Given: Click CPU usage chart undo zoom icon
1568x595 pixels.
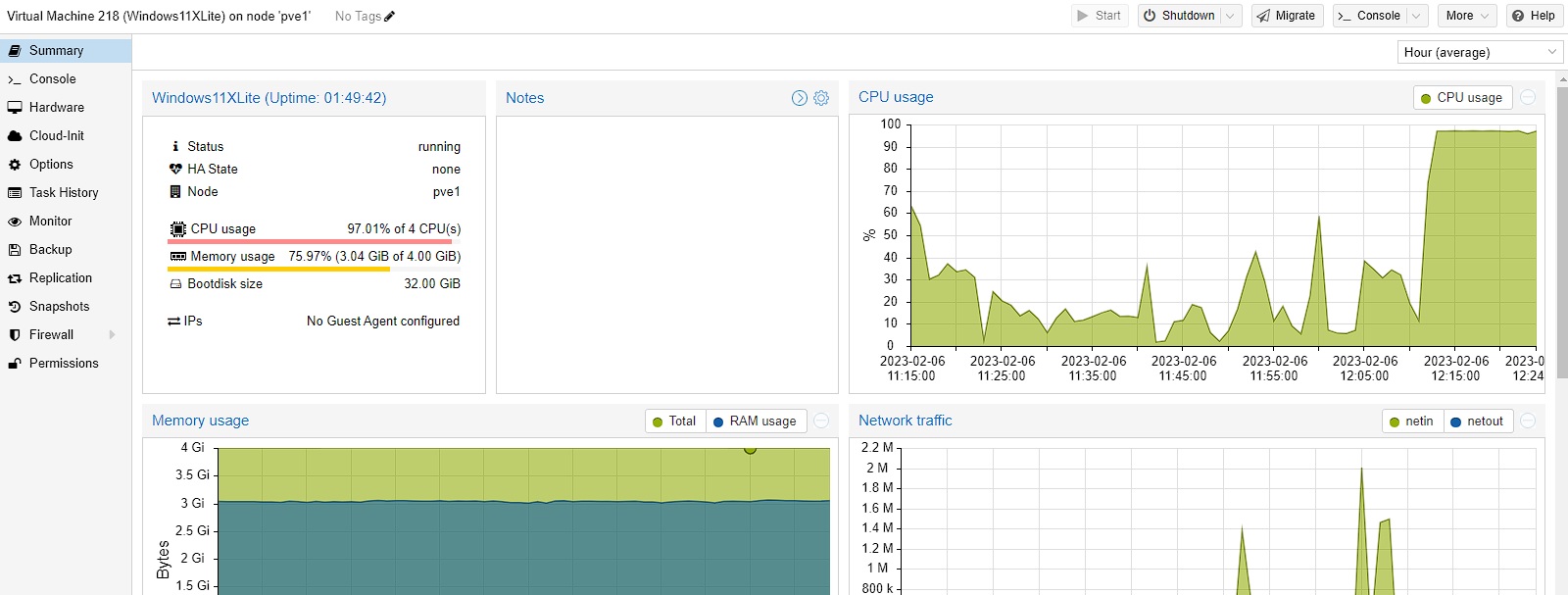Looking at the screenshot, I should pyautogui.click(x=1528, y=97).
